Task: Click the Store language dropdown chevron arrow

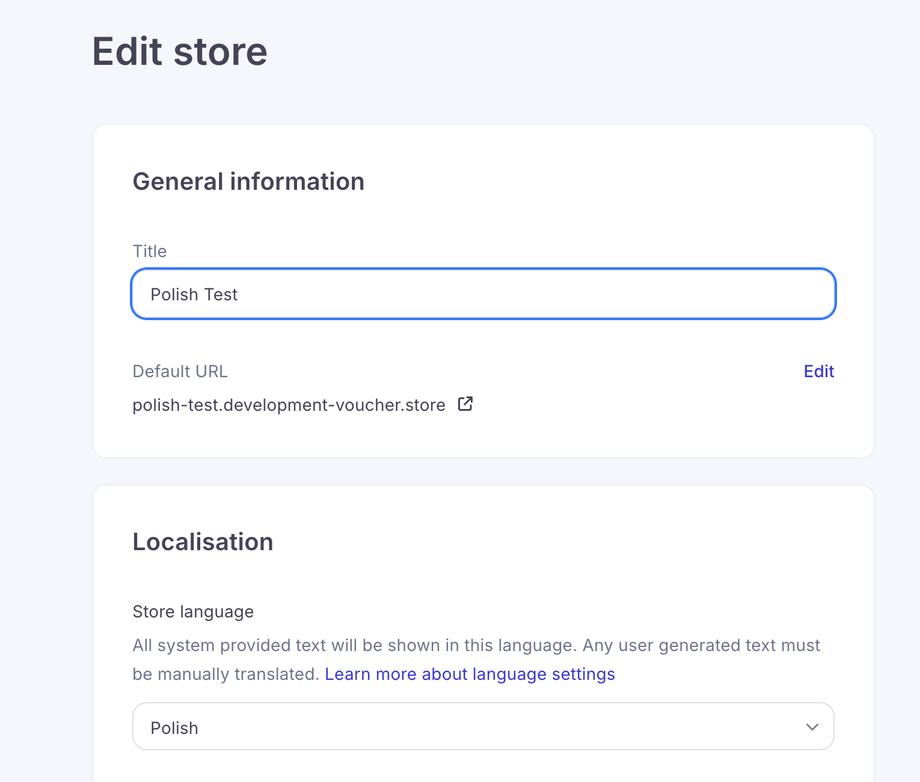Action: 812,727
